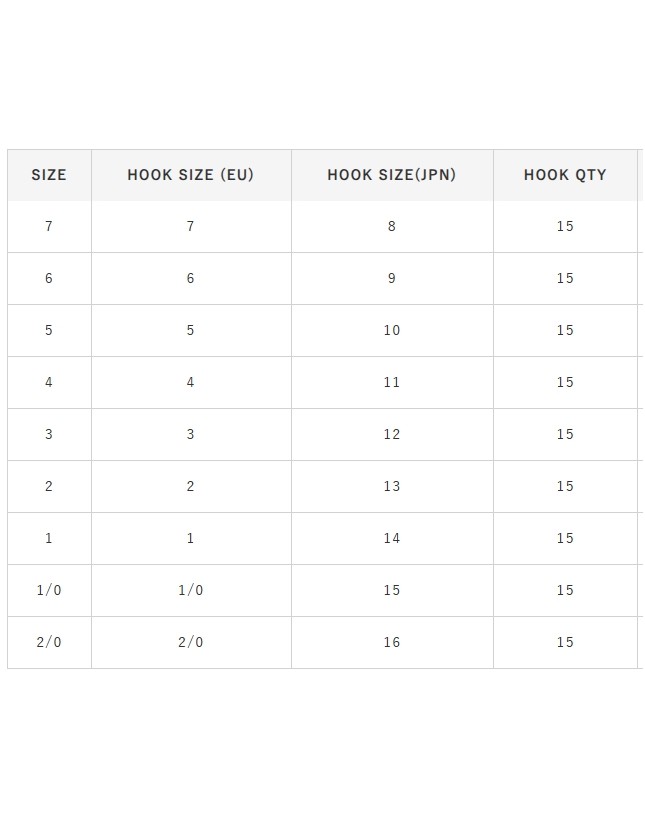The width and height of the screenshot is (645, 820).
Task: Select the 1/0 cell in HOOK SIZE (EU) column
Action: tap(190, 591)
